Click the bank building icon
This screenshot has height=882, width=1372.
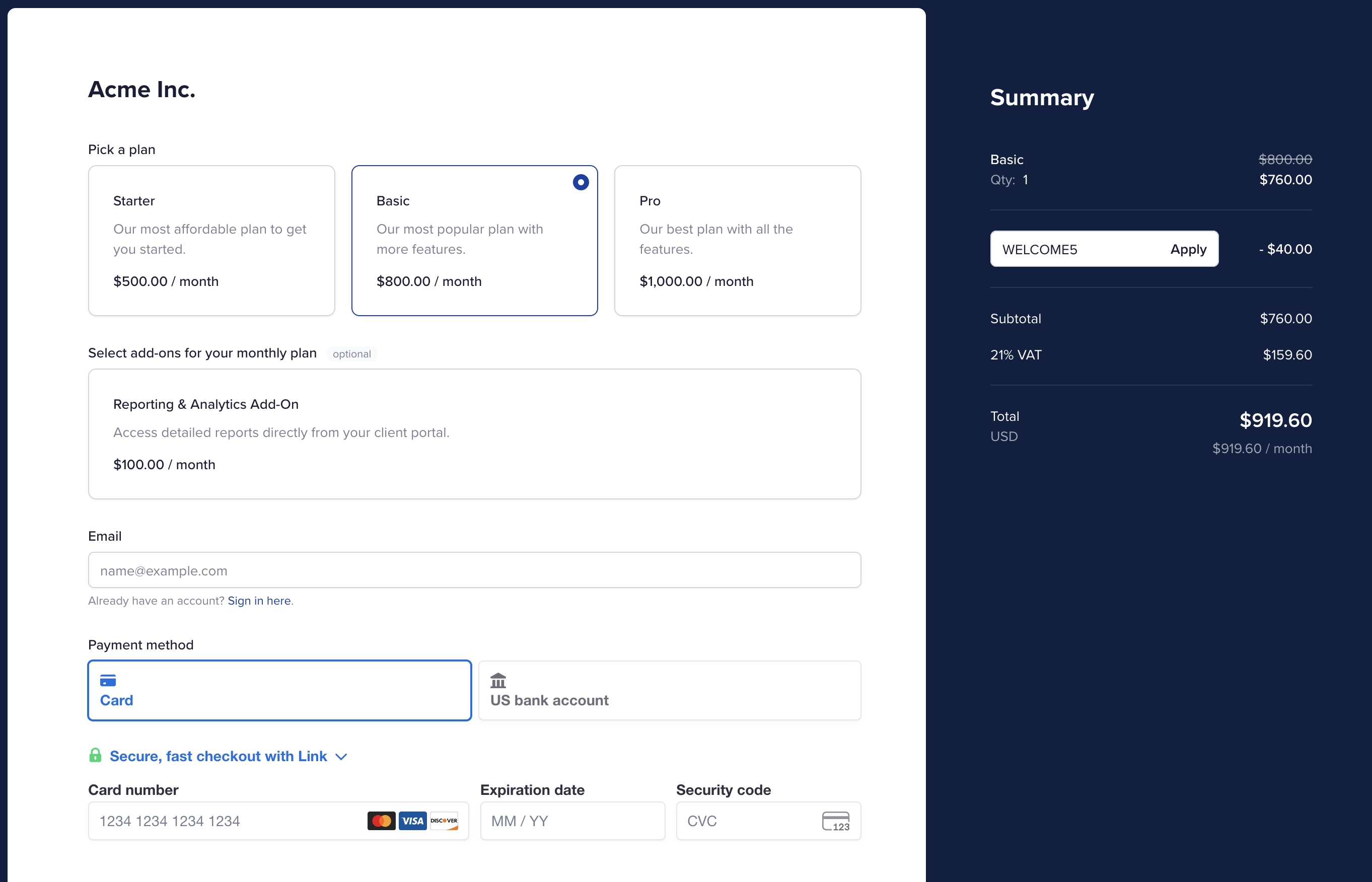(498, 681)
